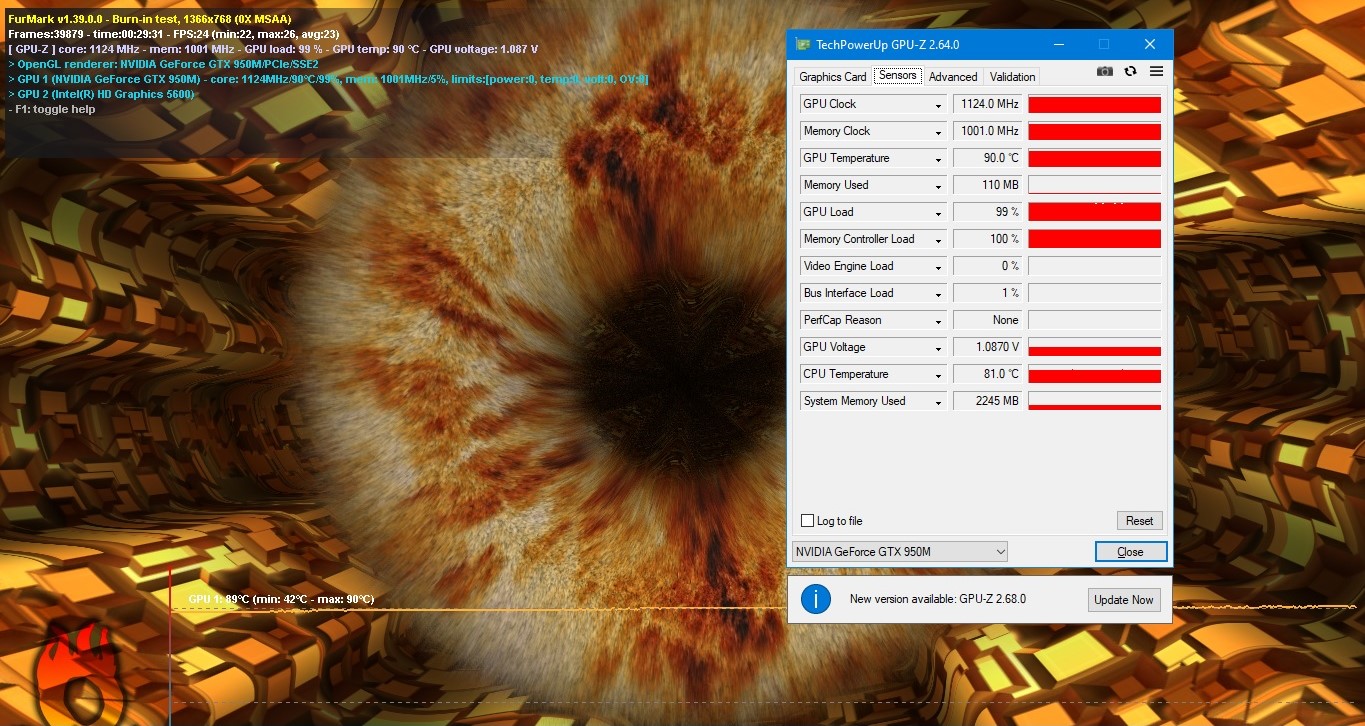Image resolution: width=1365 pixels, height=726 pixels.
Task: Click the Update Now button
Action: click(x=1124, y=600)
